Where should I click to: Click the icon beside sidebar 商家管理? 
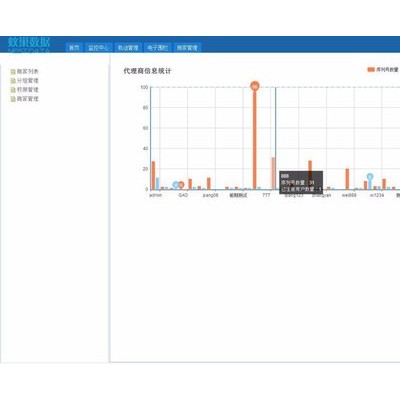(13, 99)
